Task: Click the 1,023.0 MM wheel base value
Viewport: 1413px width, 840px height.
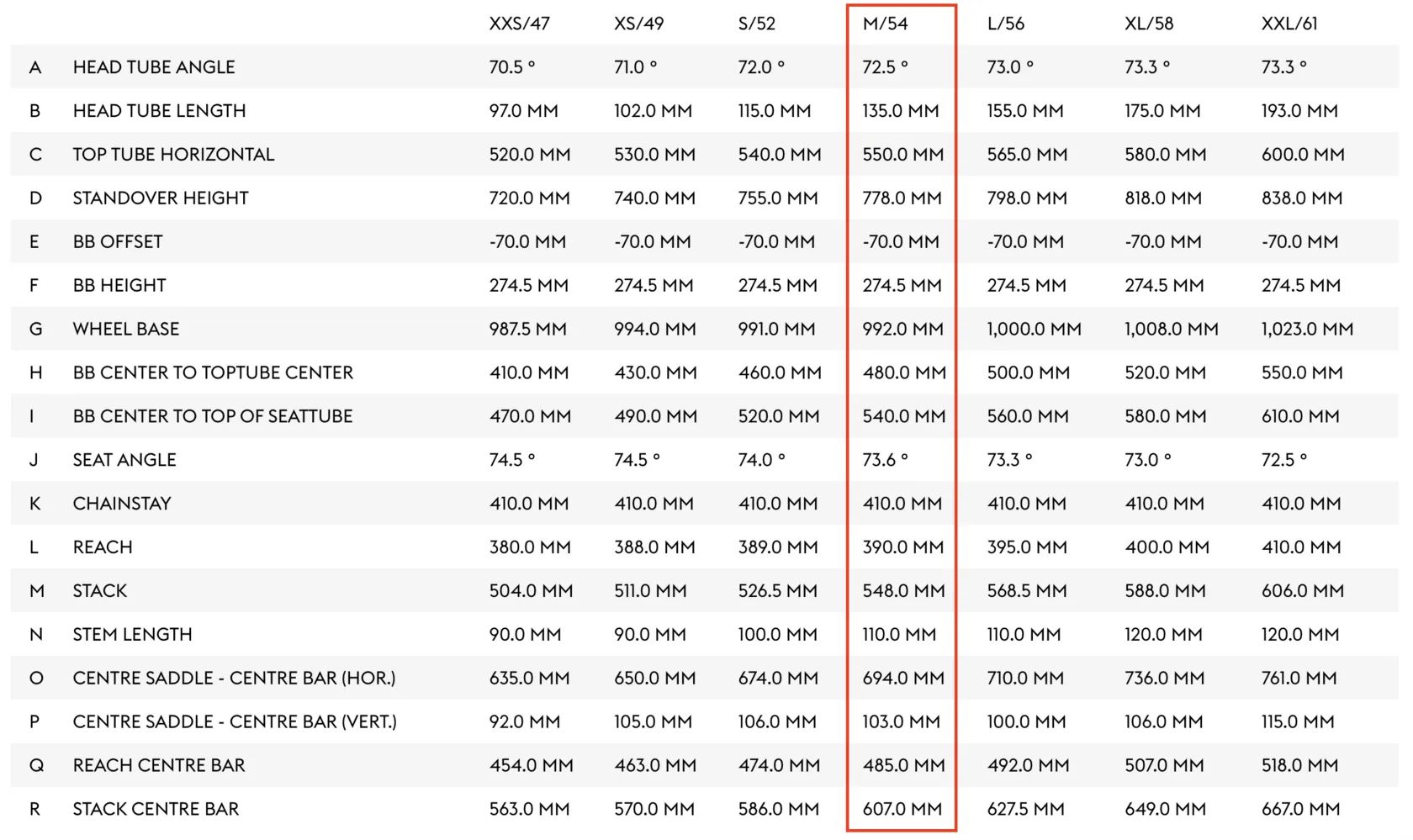Action: (1307, 329)
